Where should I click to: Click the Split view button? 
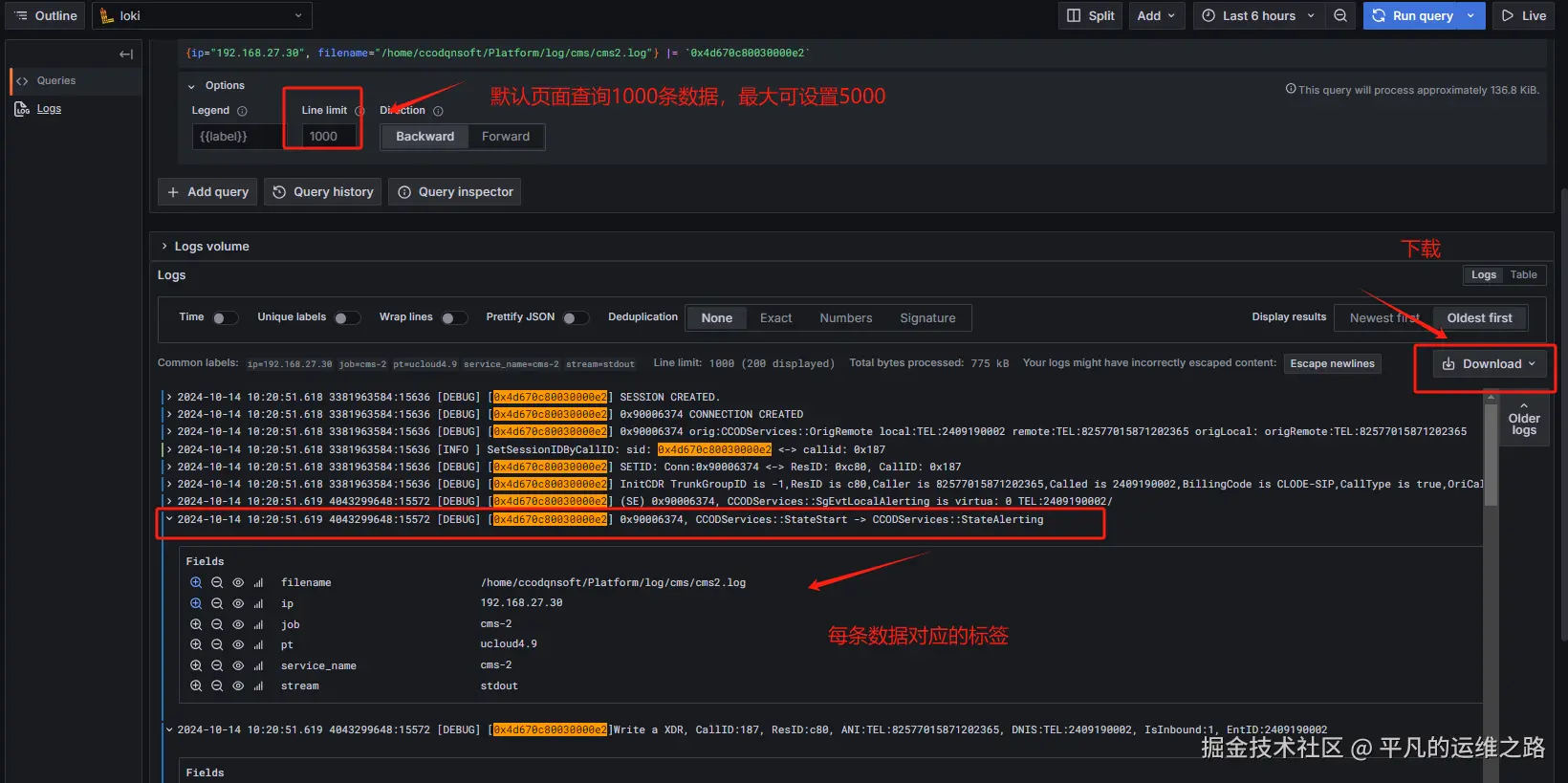pyautogui.click(x=1091, y=15)
